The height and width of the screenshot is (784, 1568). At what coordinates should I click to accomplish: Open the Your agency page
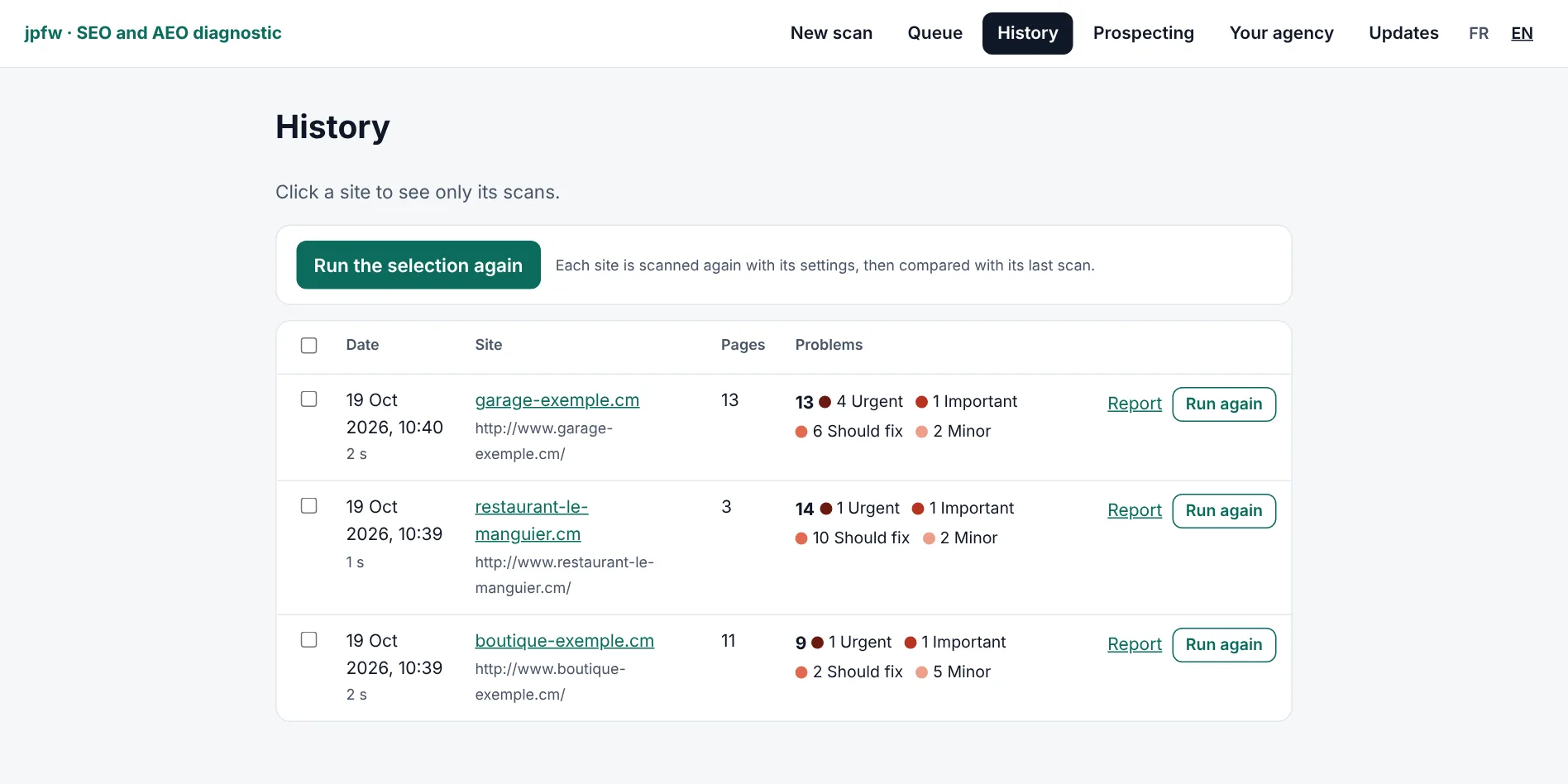tap(1281, 33)
